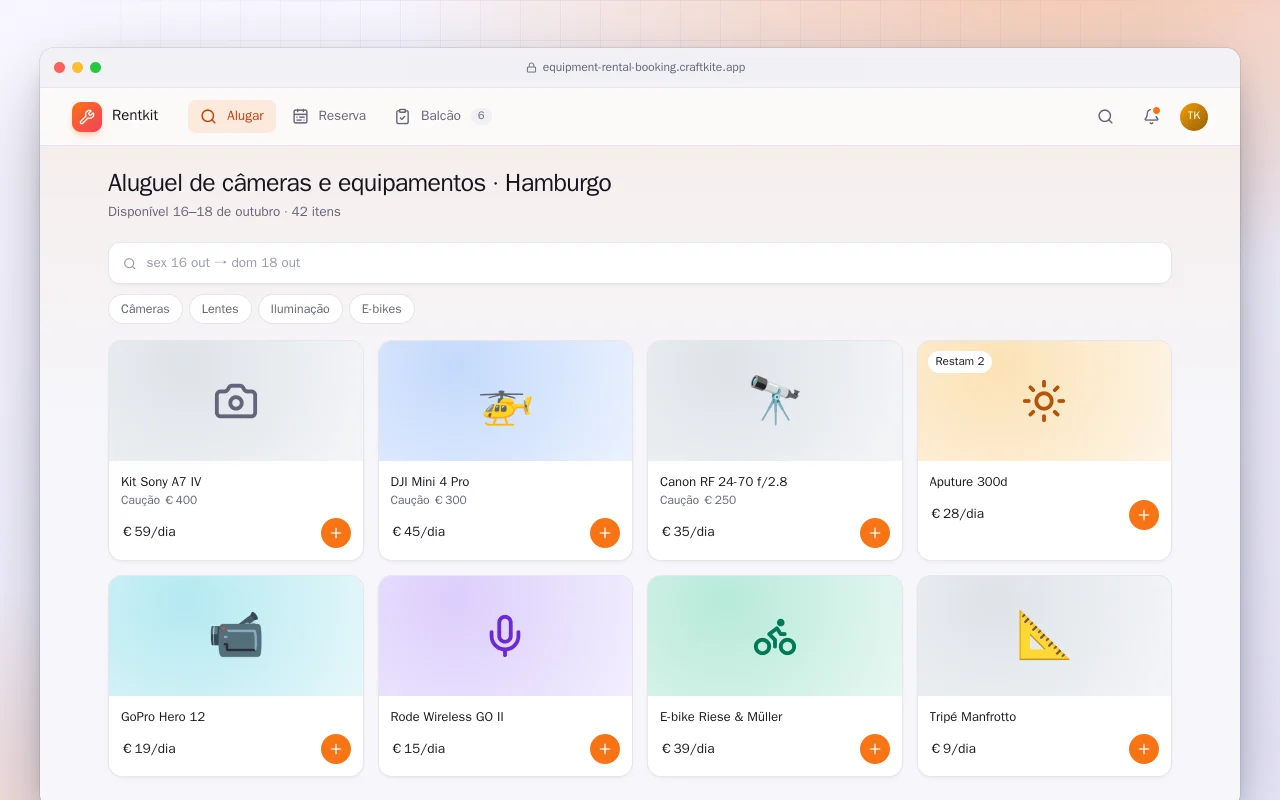Click the Aluguel de câmeras e equipamentos heading
This screenshot has width=1280, height=800.
pos(360,184)
